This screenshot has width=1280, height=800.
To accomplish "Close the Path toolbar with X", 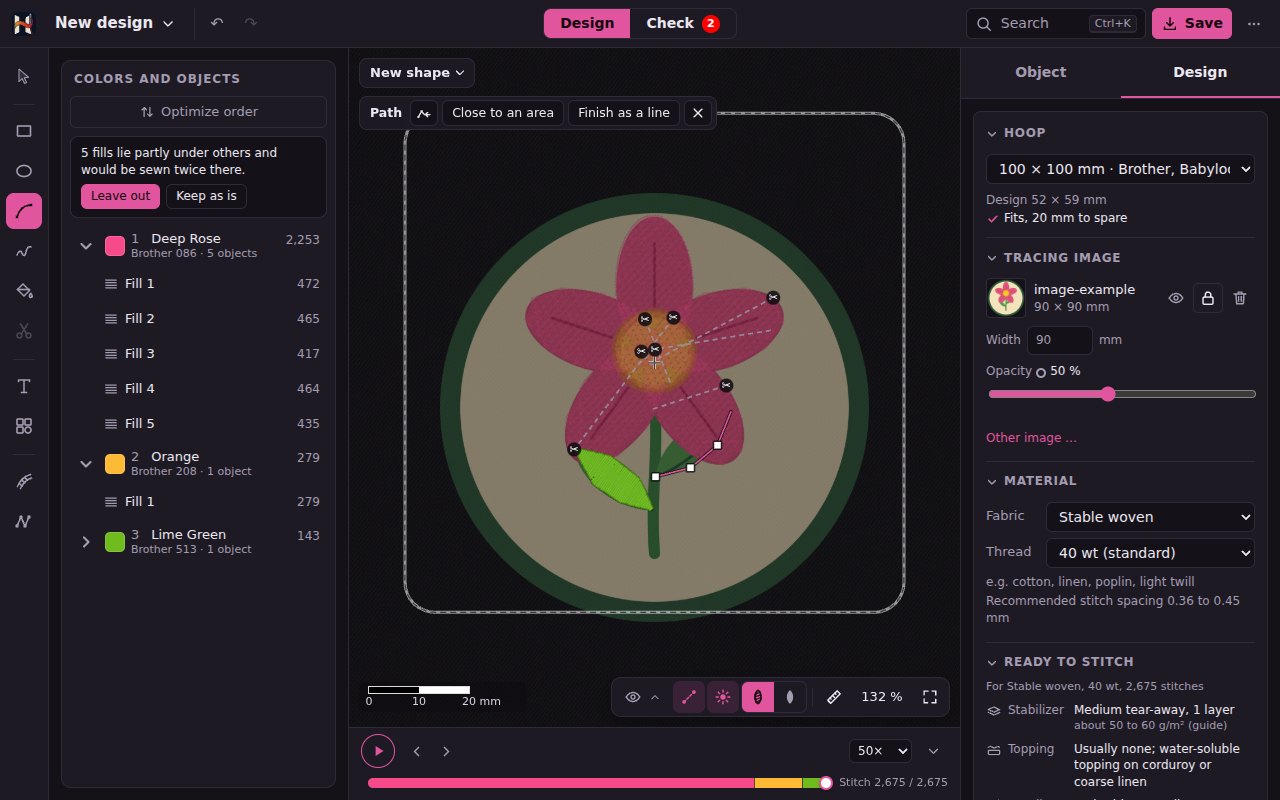I will [x=698, y=113].
